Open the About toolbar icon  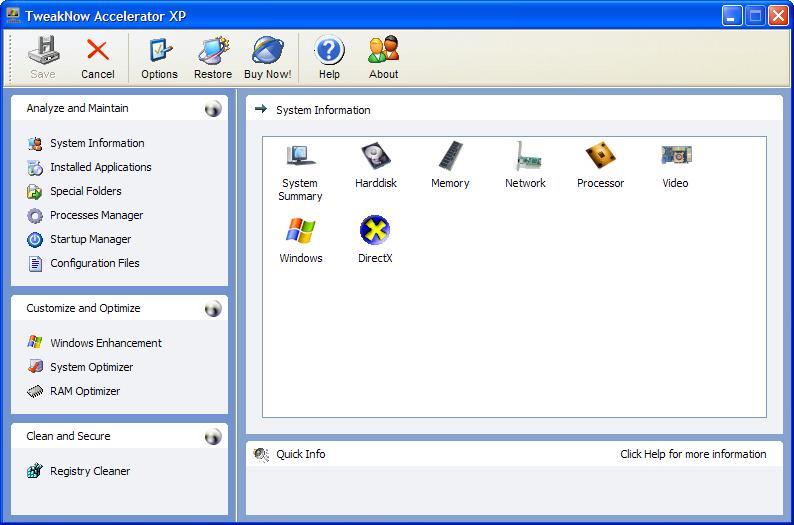[383, 50]
